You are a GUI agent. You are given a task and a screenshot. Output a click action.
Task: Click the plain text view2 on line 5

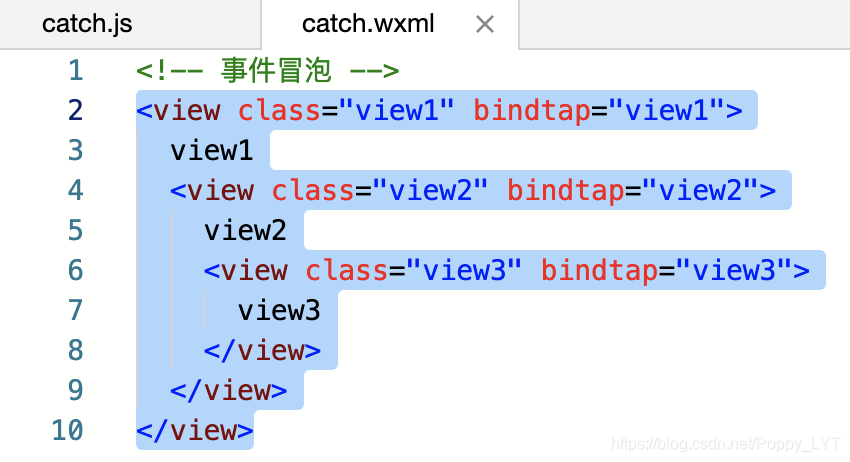click(x=246, y=230)
